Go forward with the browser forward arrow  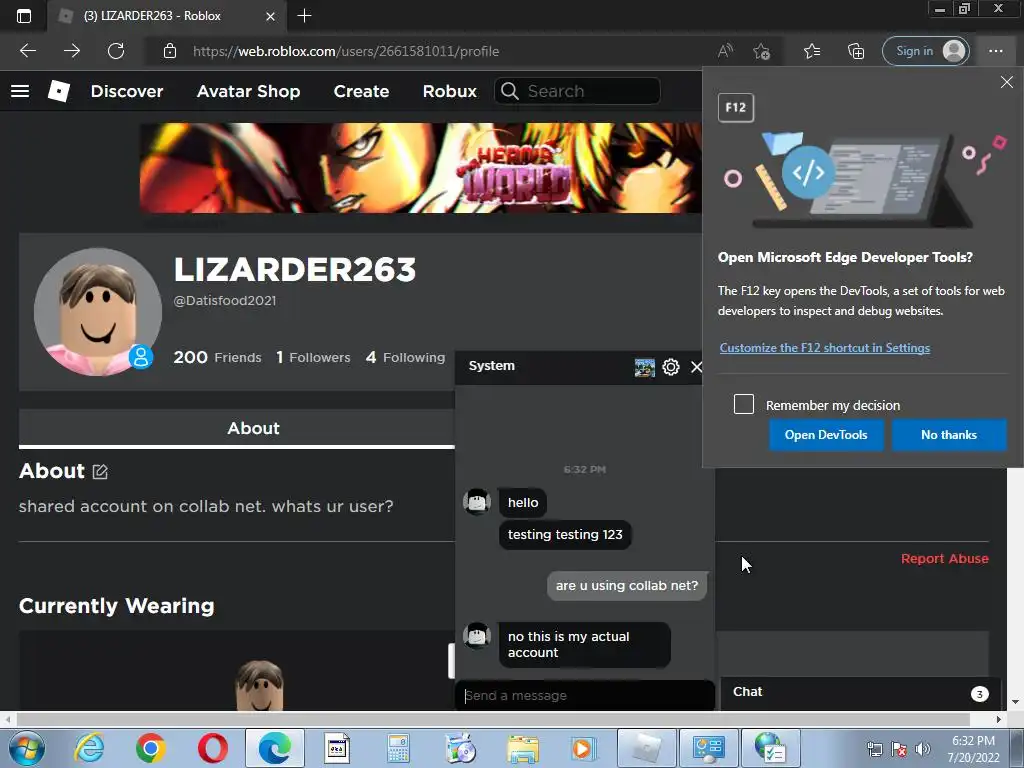tap(72, 51)
